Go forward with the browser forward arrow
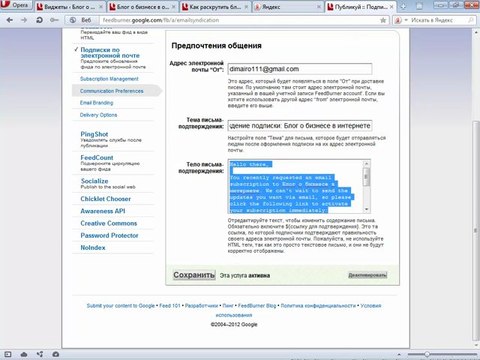The image size is (480, 360). click(24, 20)
